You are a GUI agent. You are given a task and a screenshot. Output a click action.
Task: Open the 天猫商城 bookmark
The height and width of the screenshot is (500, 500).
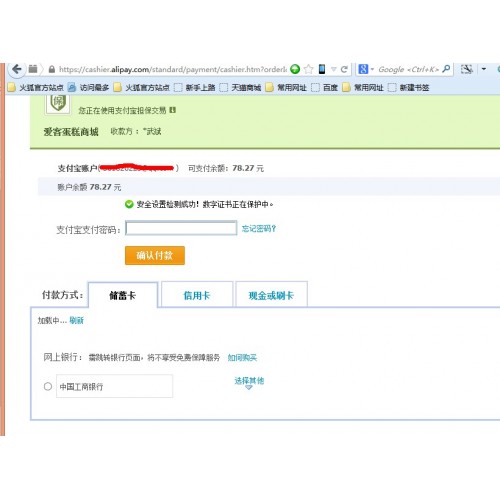pyautogui.click(x=241, y=88)
